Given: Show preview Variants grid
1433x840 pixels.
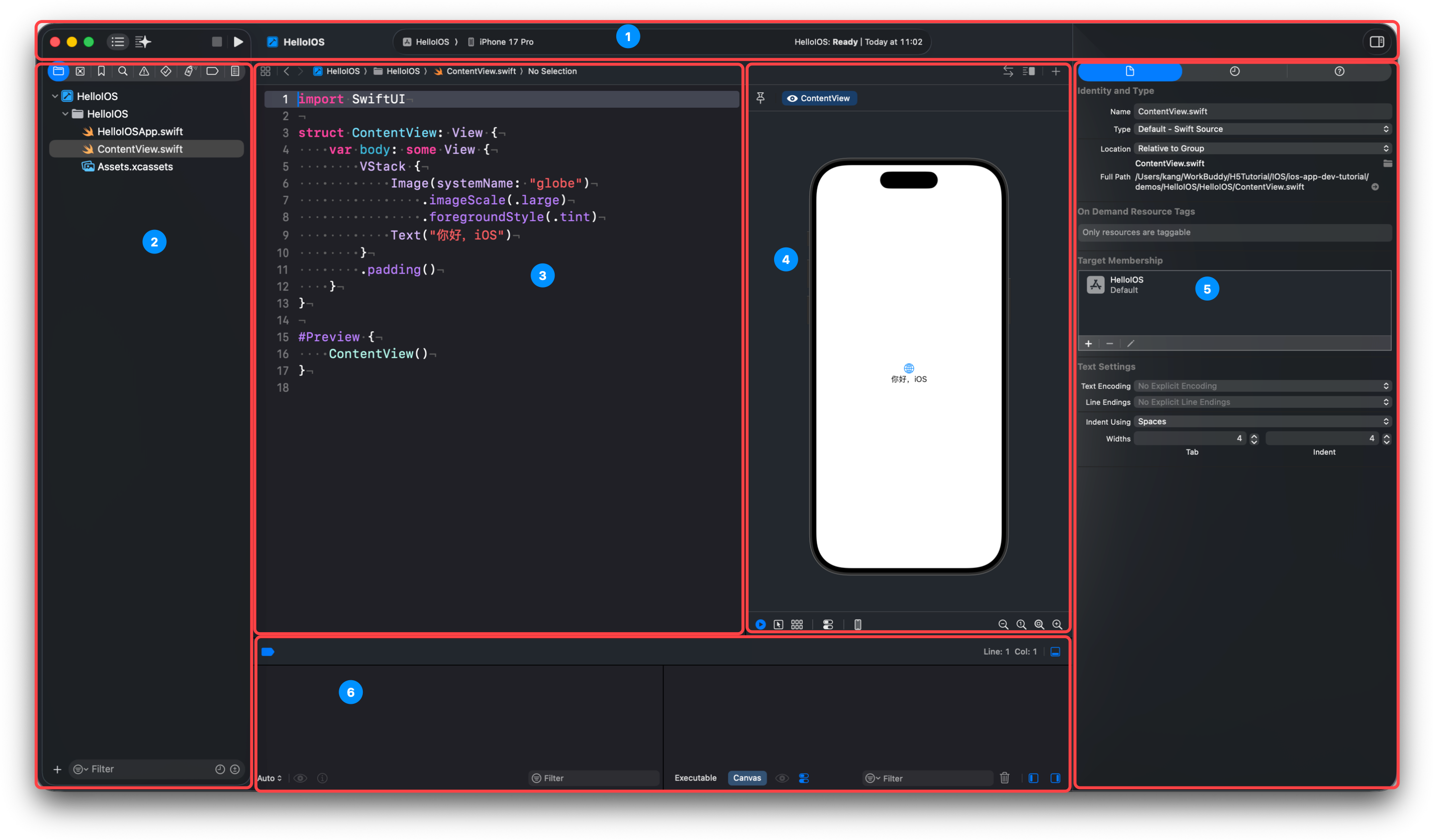Looking at the screenshot, I should coord(797,624).
